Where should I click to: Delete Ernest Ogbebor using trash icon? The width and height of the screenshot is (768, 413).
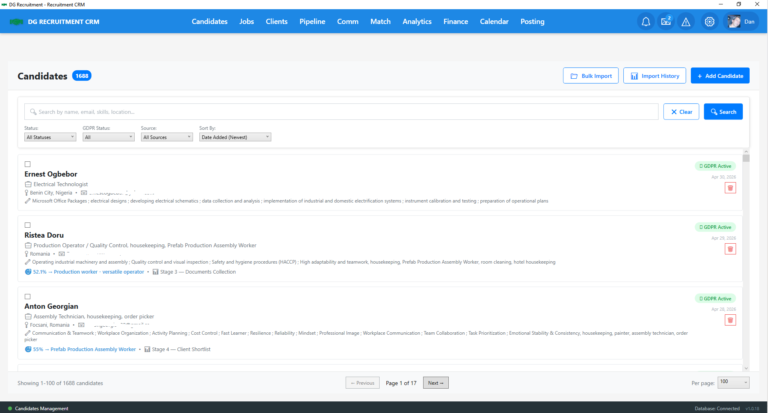click(x=730, y=187)
